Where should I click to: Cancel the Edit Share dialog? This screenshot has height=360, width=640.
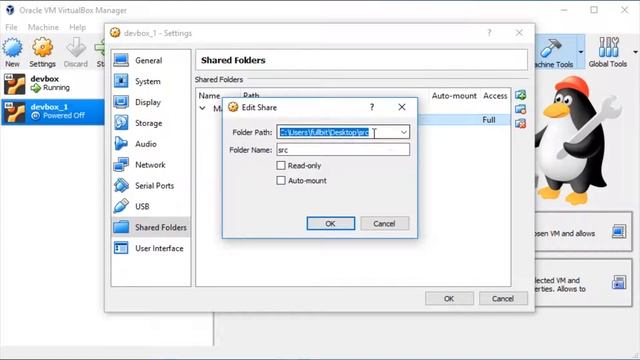click(384, 224)
